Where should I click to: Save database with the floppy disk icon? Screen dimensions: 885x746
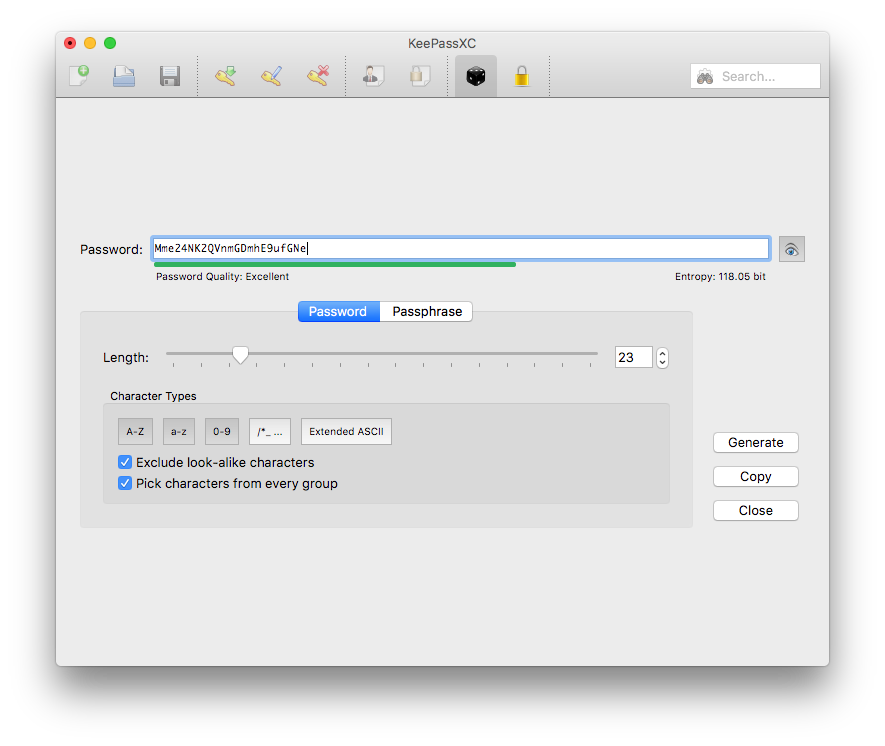169,76
